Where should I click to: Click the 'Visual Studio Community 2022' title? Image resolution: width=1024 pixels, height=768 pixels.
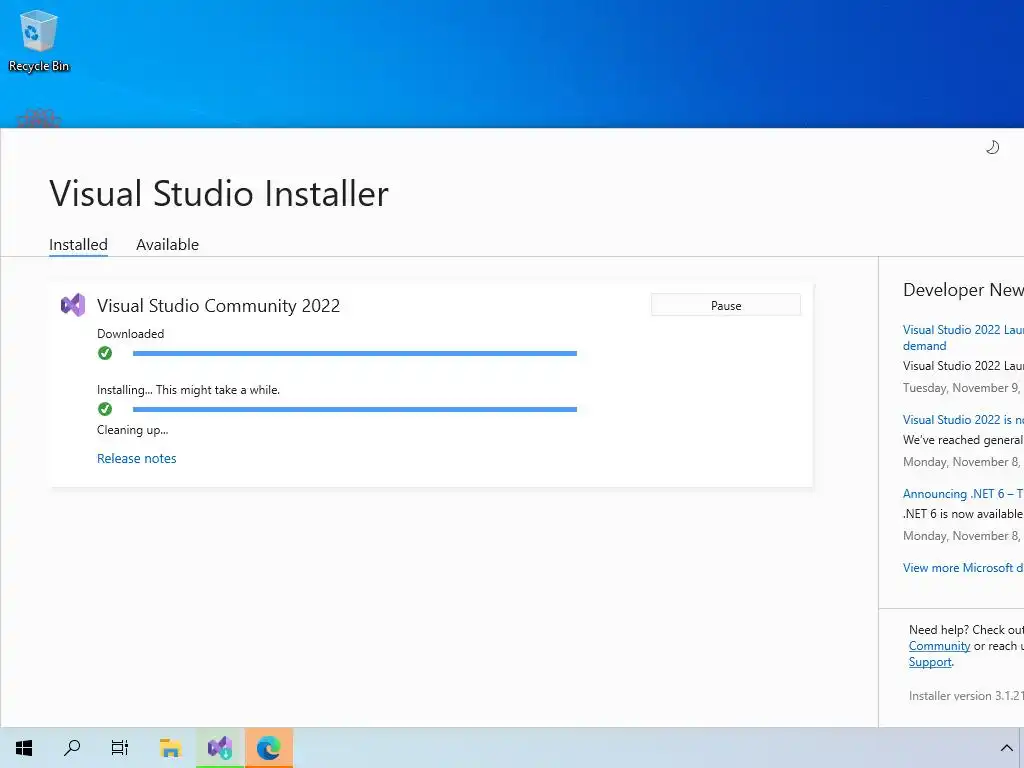click(x=218, y=306)
